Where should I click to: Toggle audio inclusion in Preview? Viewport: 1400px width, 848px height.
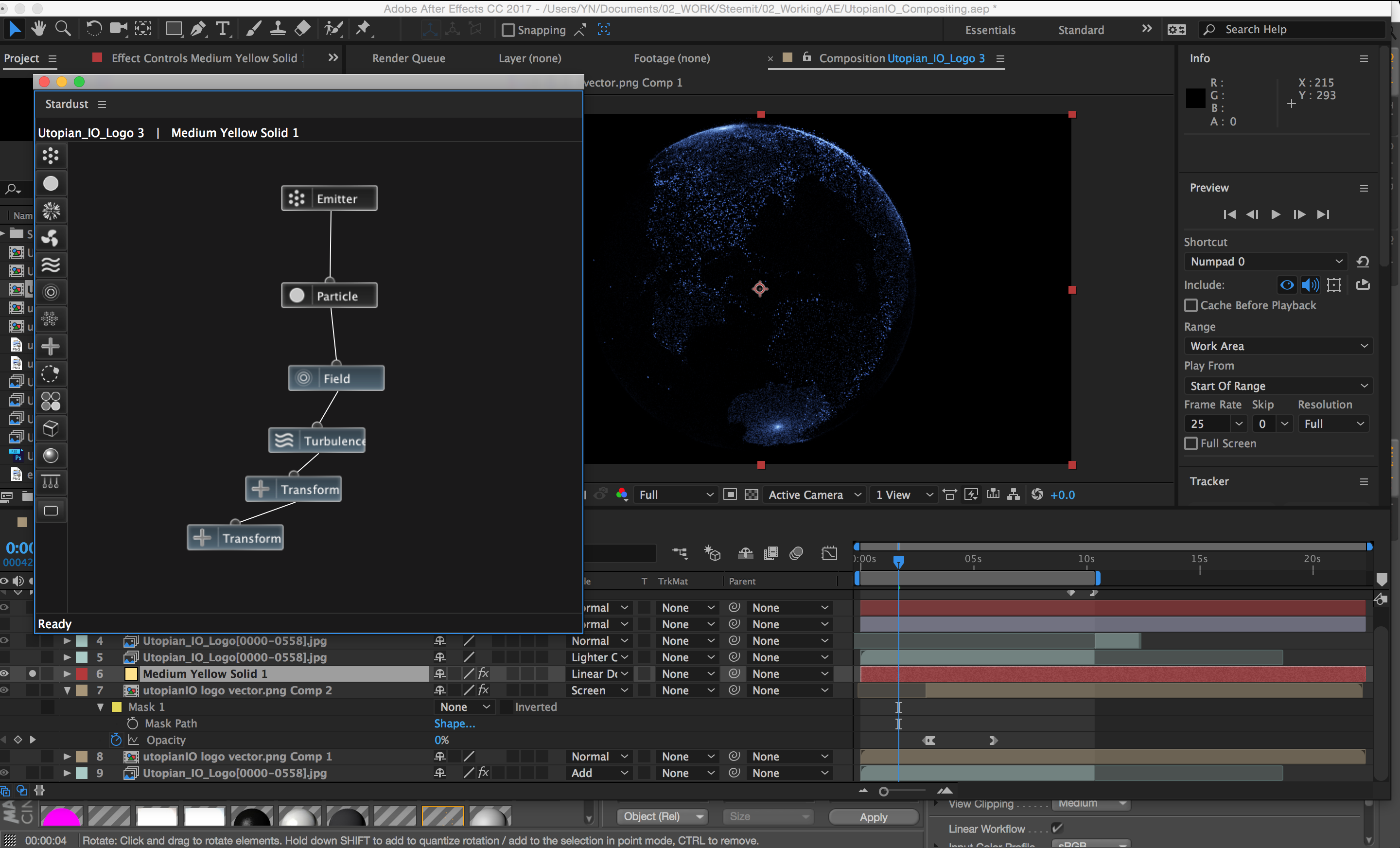(1310, 285)
